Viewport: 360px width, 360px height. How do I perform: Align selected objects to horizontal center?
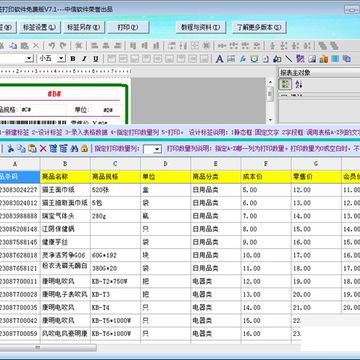106,46
